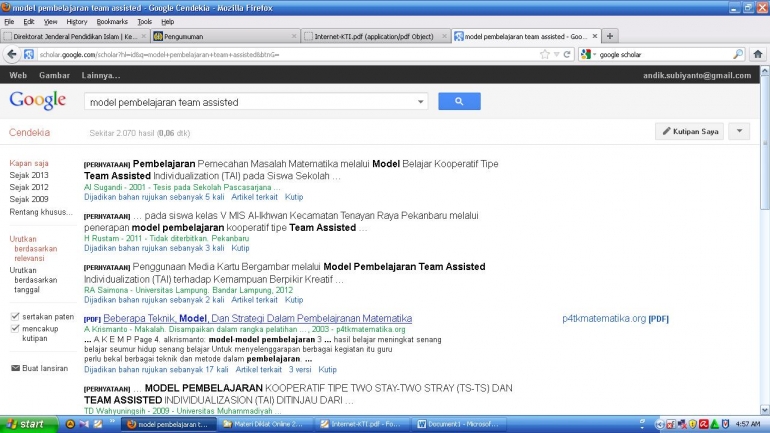The image size is (770, 433).
Task: Open a new tab with the plus button
Action: click(x=611, y=36)
